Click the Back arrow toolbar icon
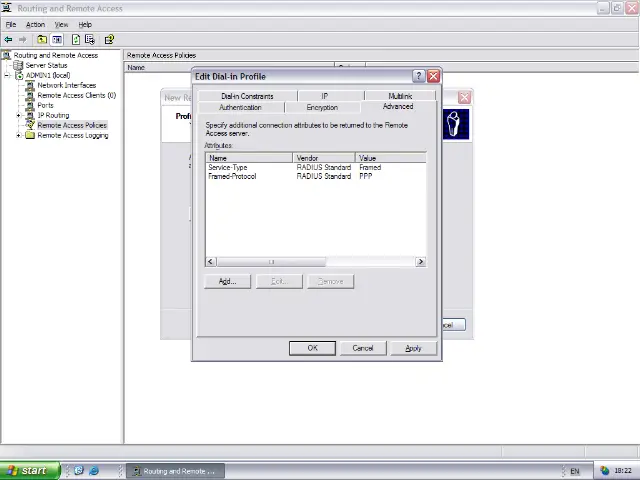Viewport: 640px width, 480px height. click(8, 40)
